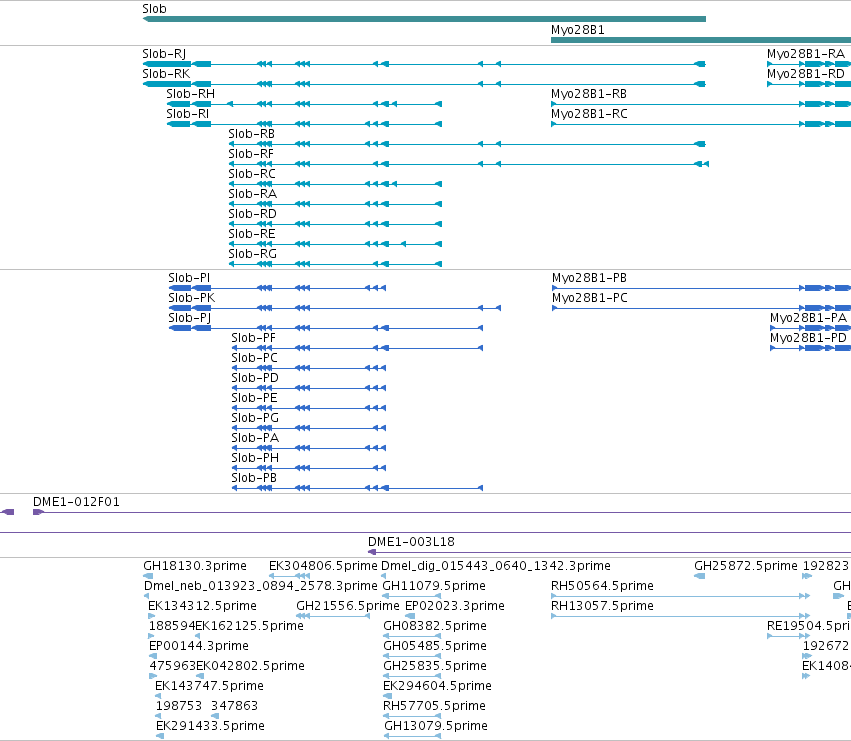Open the RH57705.5prime EST label
The image size is (851, 741).
click(x=434, y=707)
